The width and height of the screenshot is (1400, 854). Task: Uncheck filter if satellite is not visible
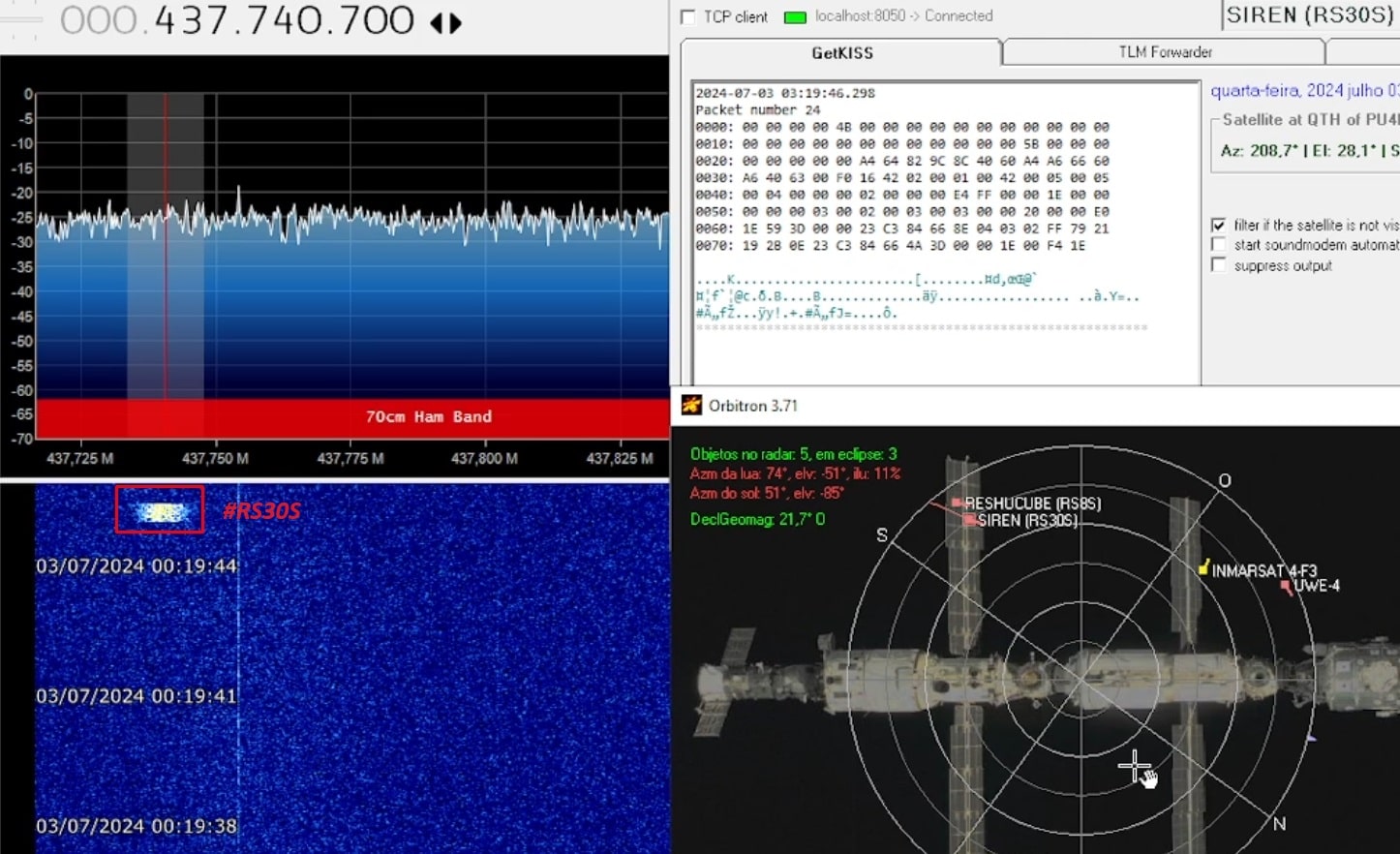coord(1219,225)
